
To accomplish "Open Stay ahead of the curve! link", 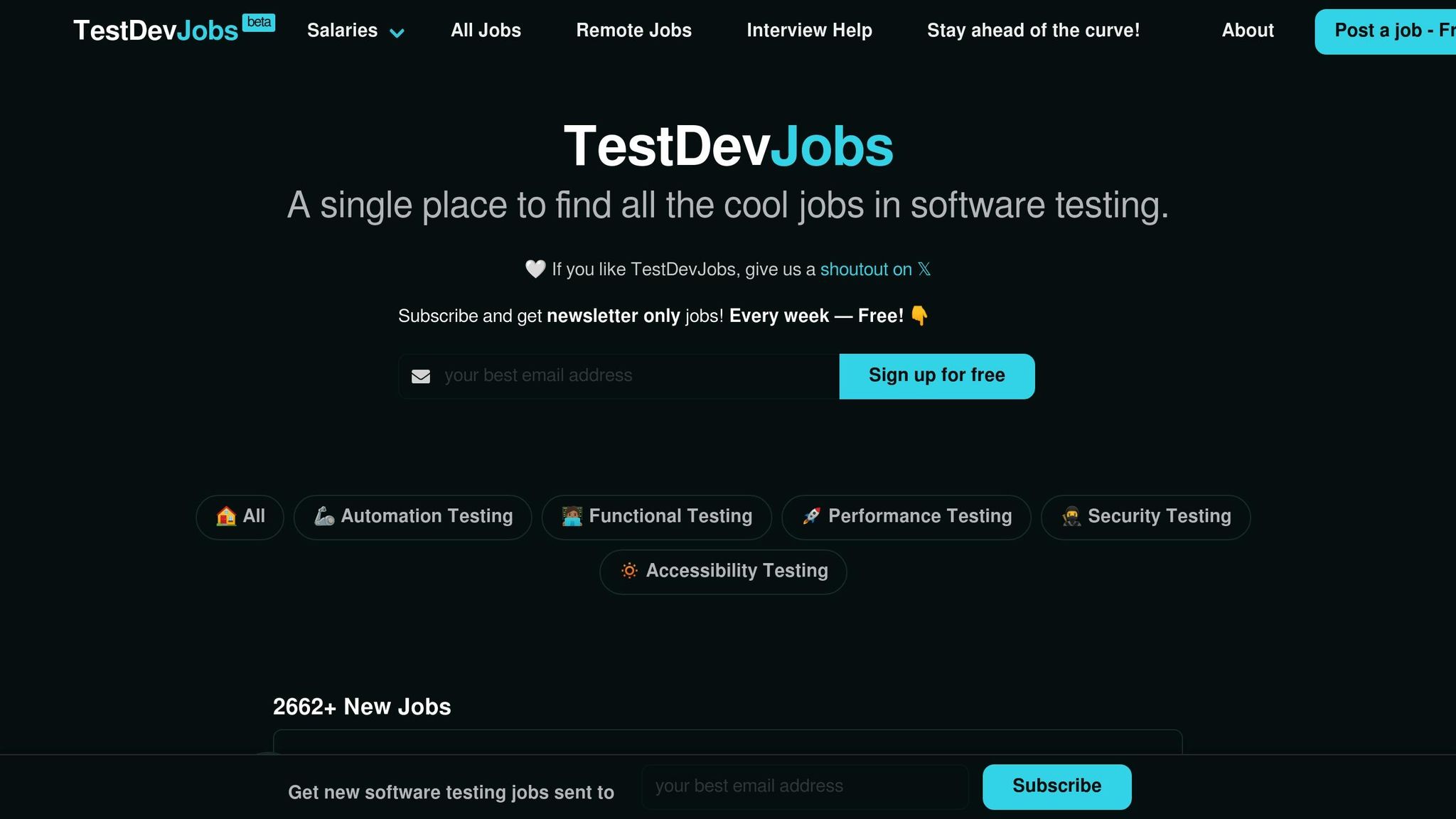I will point(1033,31).
